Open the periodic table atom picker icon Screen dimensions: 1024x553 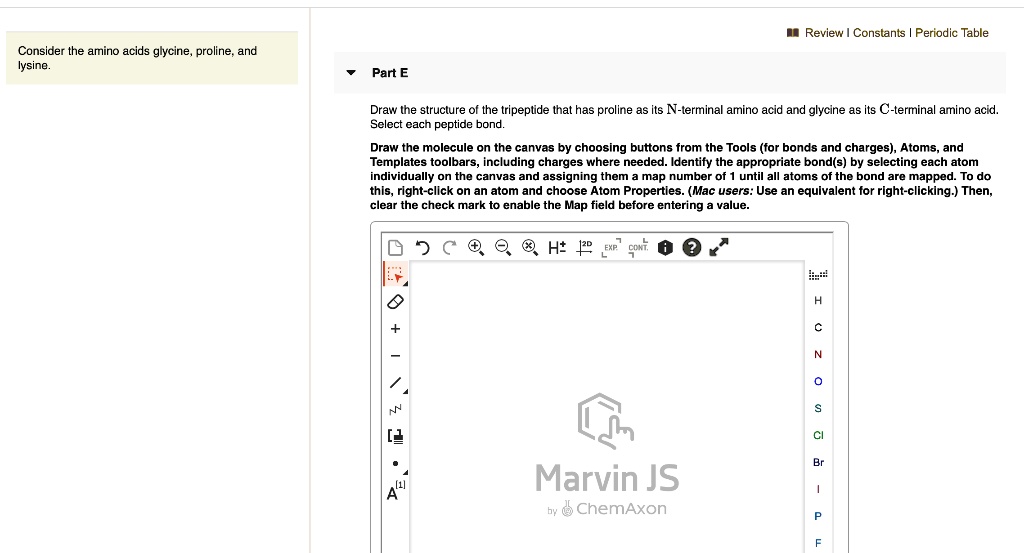pyautogui.click(x=818, y=274)
